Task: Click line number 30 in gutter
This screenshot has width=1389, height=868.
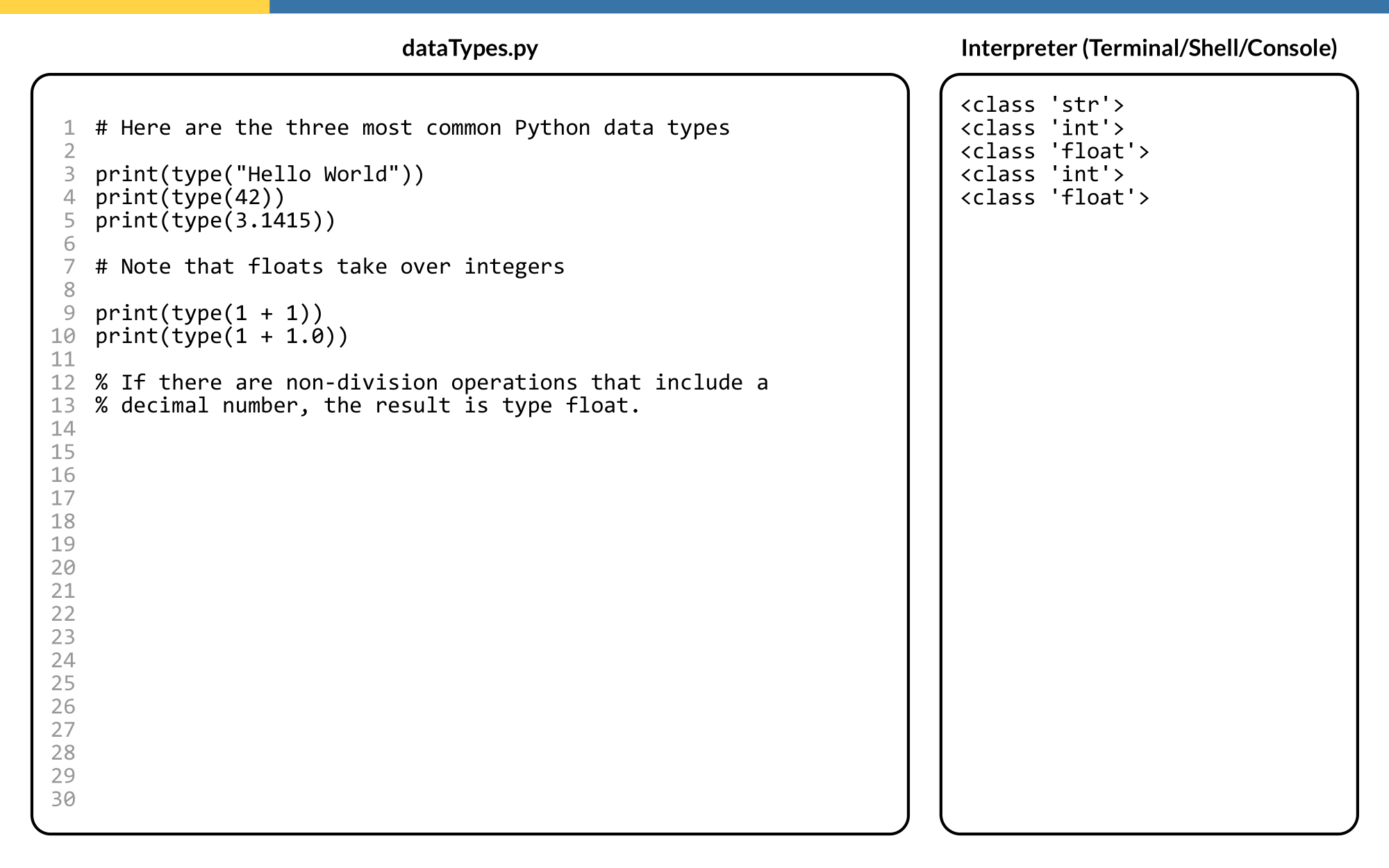Action: coord(63,799)
